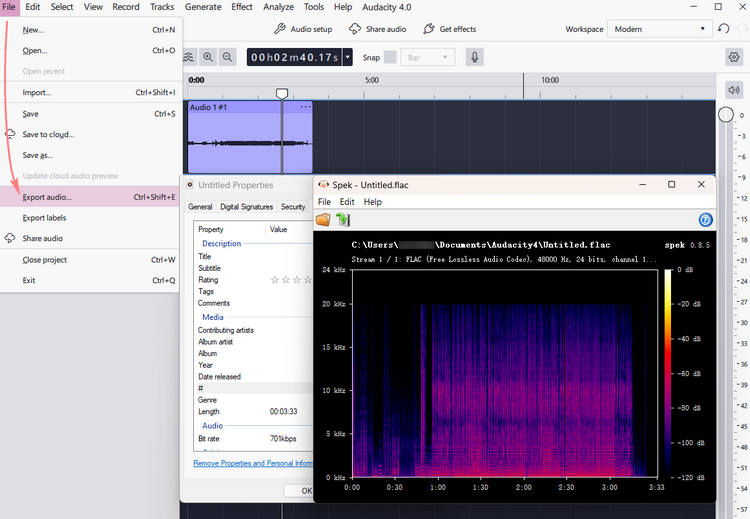
Task: Open the Analyze menu
Action: tap(278, 7)
